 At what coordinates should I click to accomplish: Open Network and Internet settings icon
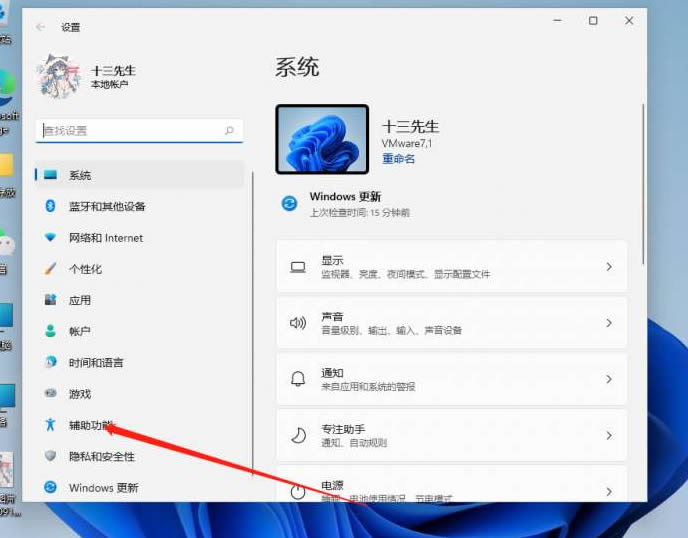coord(50,238)
